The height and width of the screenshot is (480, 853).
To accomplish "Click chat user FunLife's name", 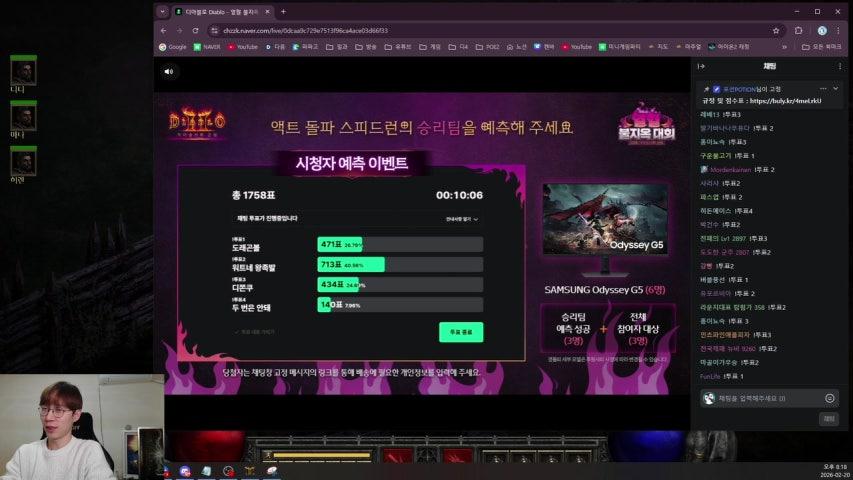I will point(709,376).
